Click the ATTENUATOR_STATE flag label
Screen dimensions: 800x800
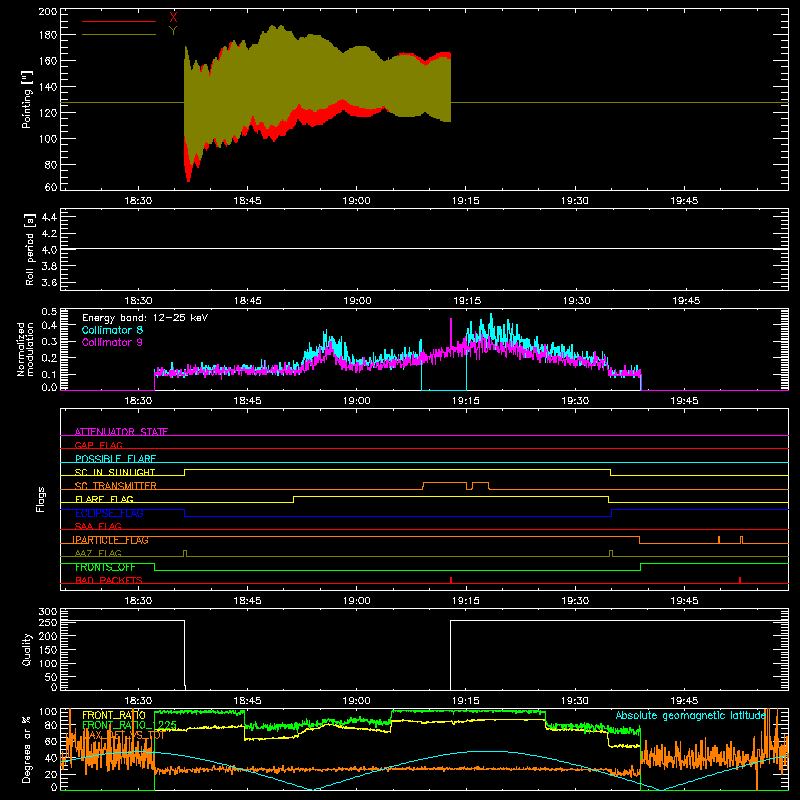121,432
